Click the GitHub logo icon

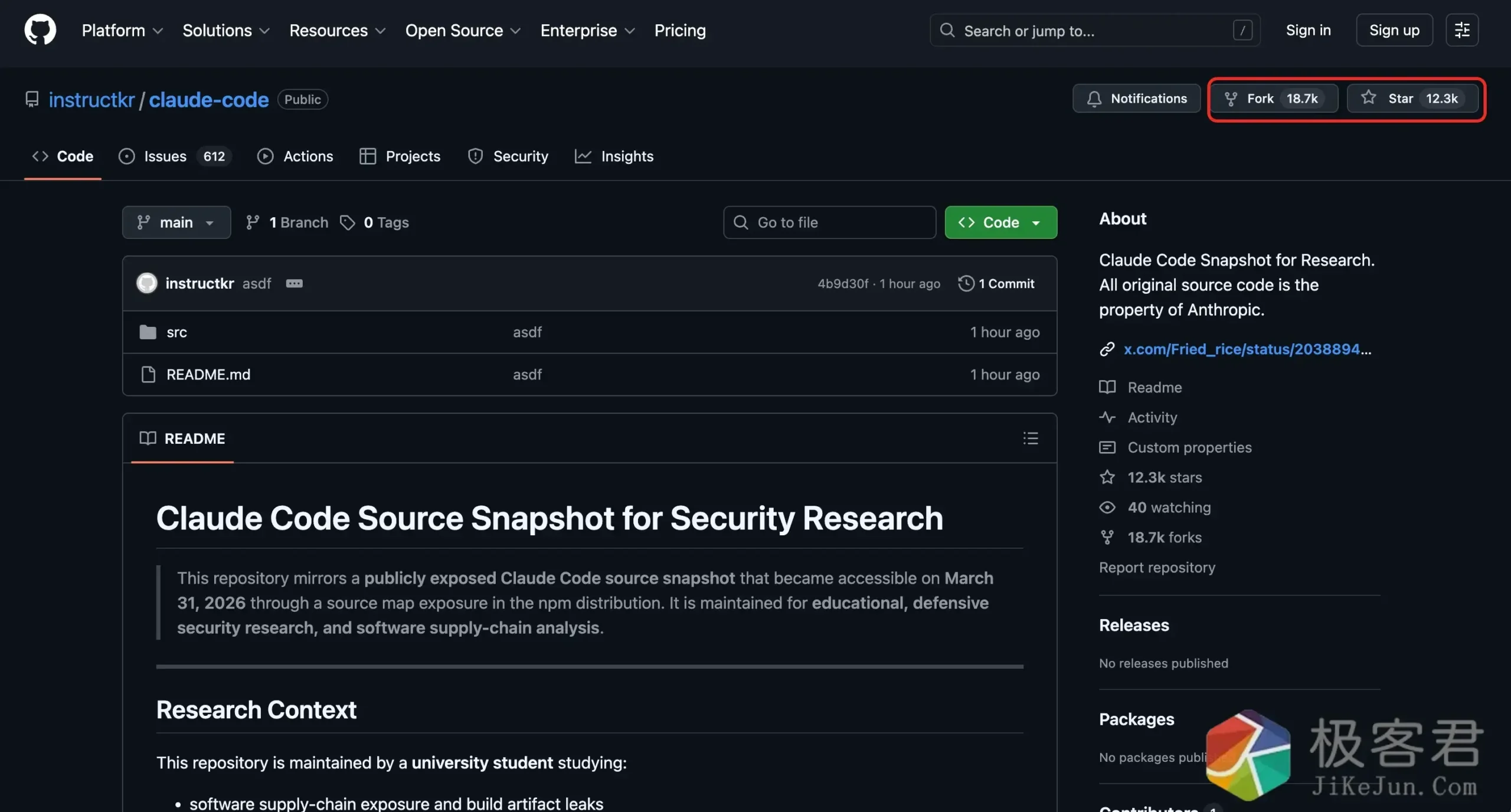point(40,30)
